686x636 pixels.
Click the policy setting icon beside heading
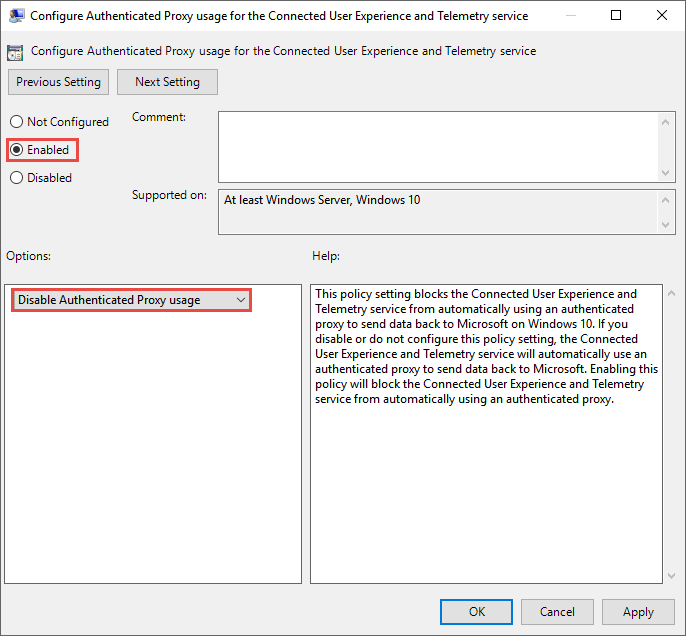tap(16, 52)
